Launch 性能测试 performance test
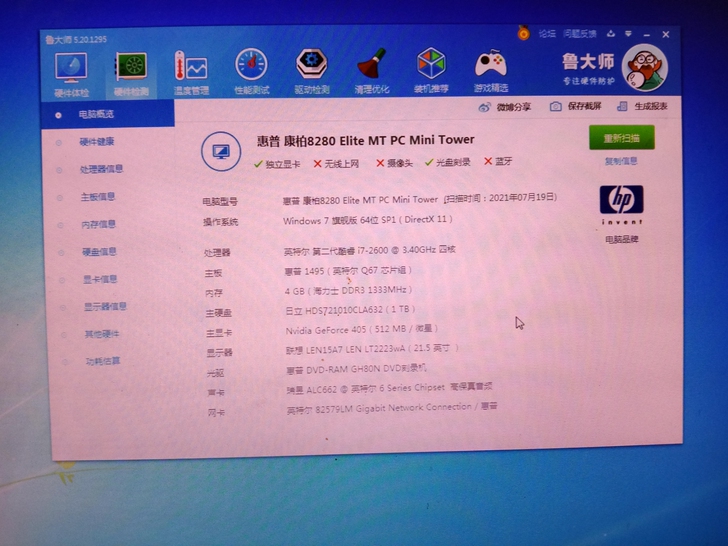The height and width of the screenshot is (546, 728). click(252, 72)
